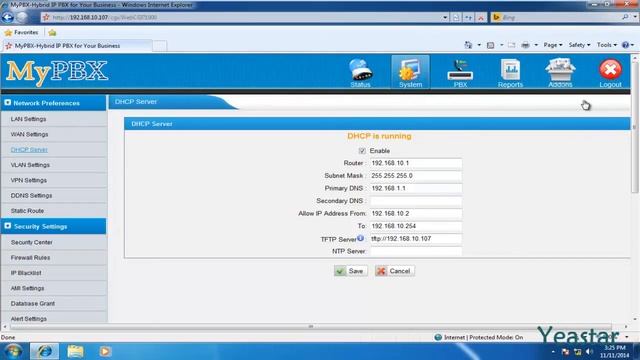Click the red Logout icon
The width and height of the screenshot is (640, 360).
(610, 73)
